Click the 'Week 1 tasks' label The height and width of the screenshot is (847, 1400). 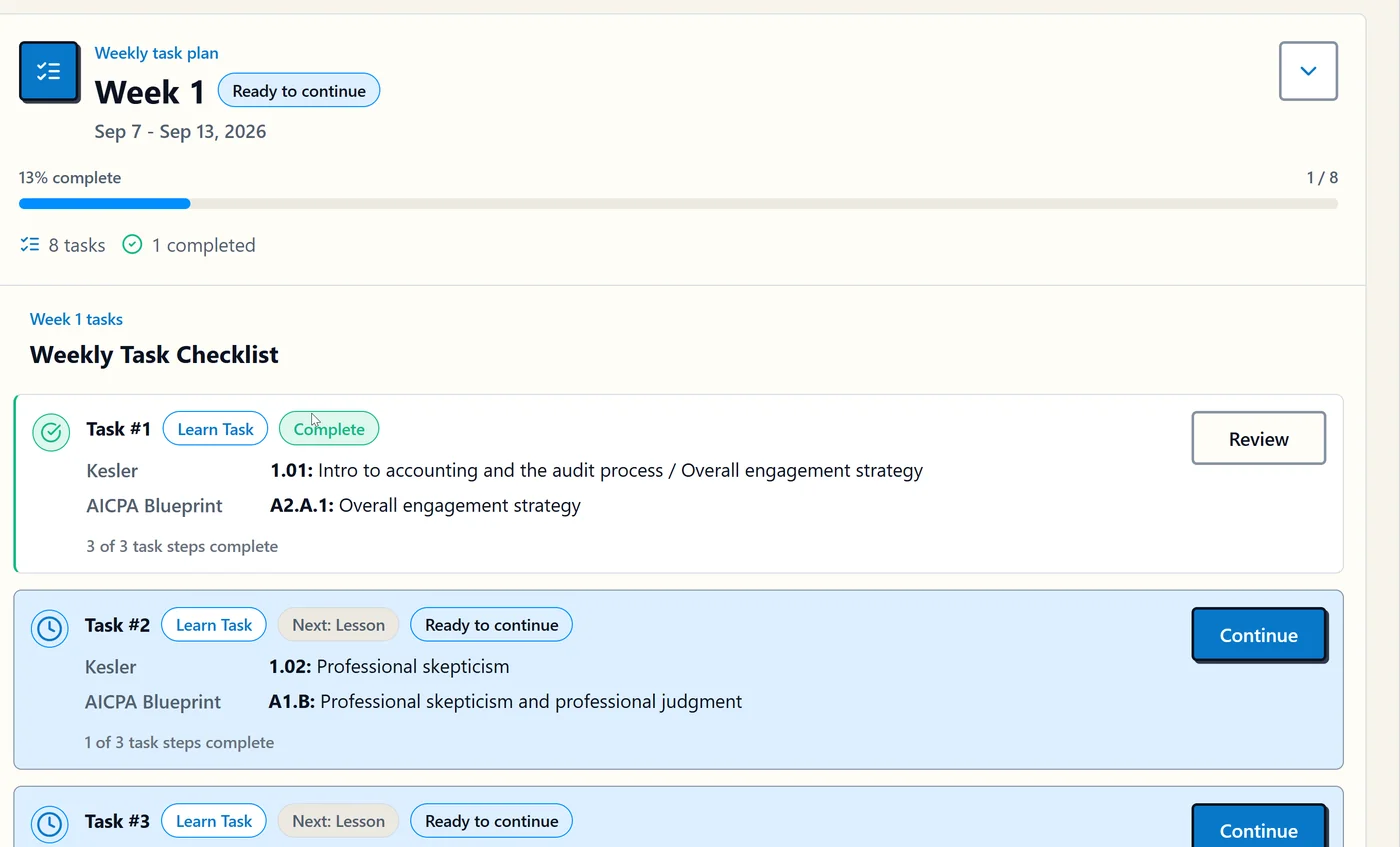point(76,319)
